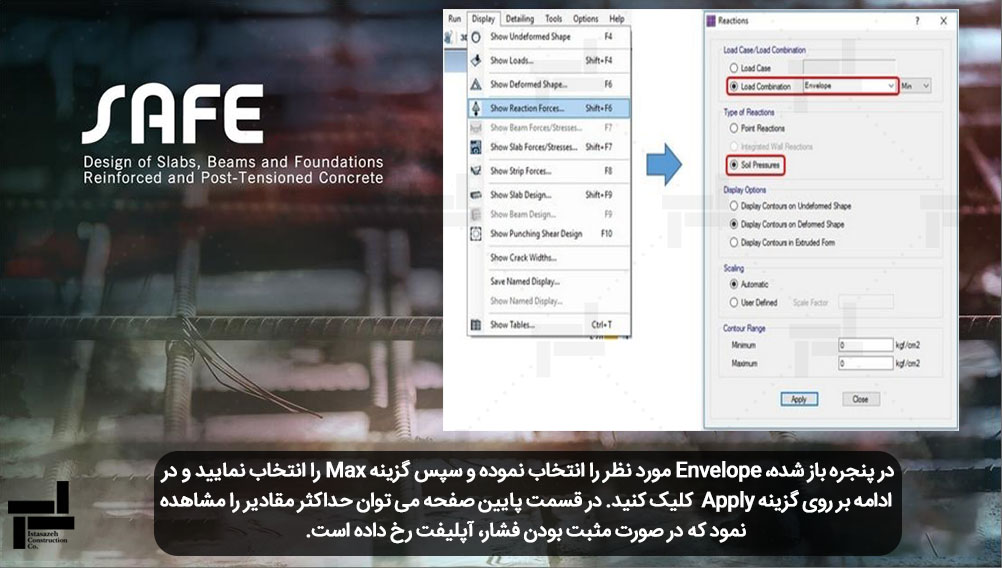Choose Show Slab Forces/Stresses... entry
Screen dimensions: 1002x568
[550, 147]
